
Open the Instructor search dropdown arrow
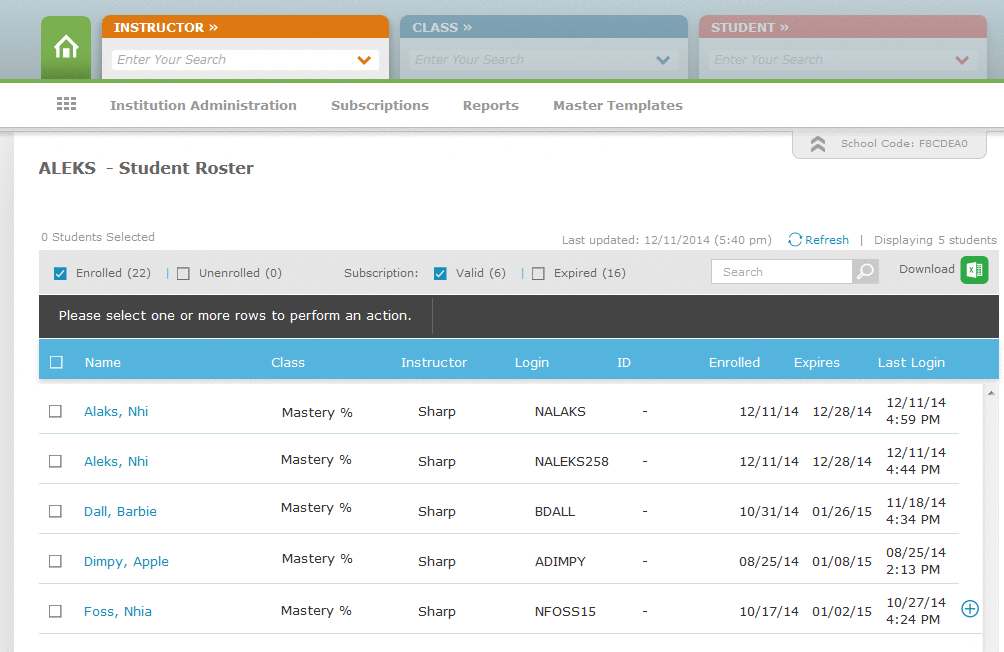click(364, 60)
